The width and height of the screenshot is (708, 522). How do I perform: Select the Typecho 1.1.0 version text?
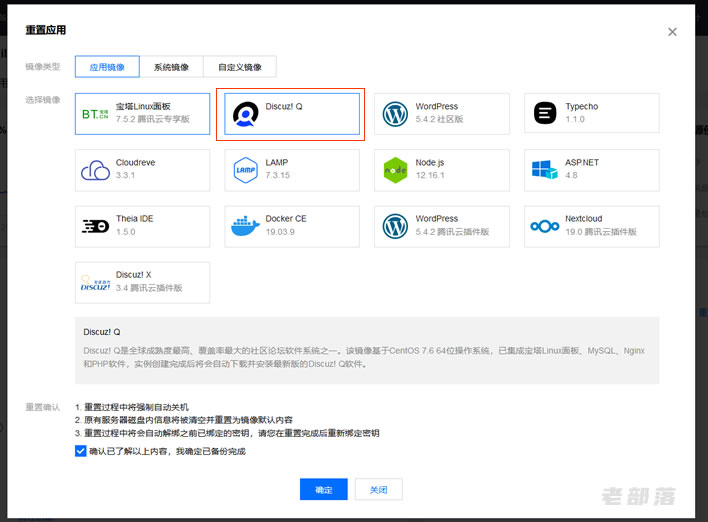click(x=575, y=119)
